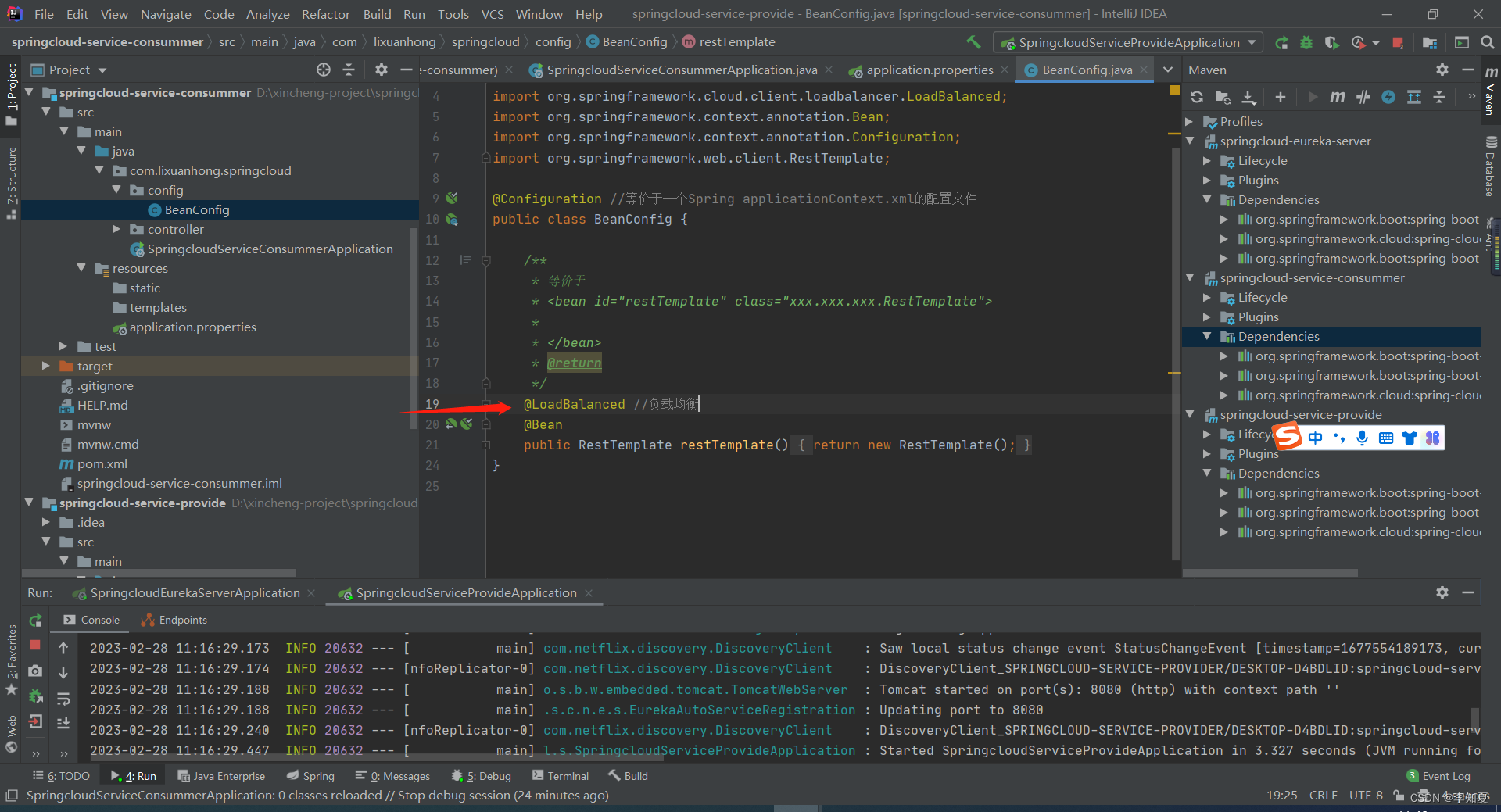The width and height of the screenshot is (1501, 812).
Task: Open 5: Debug tool window
Action: pos(481,775)
